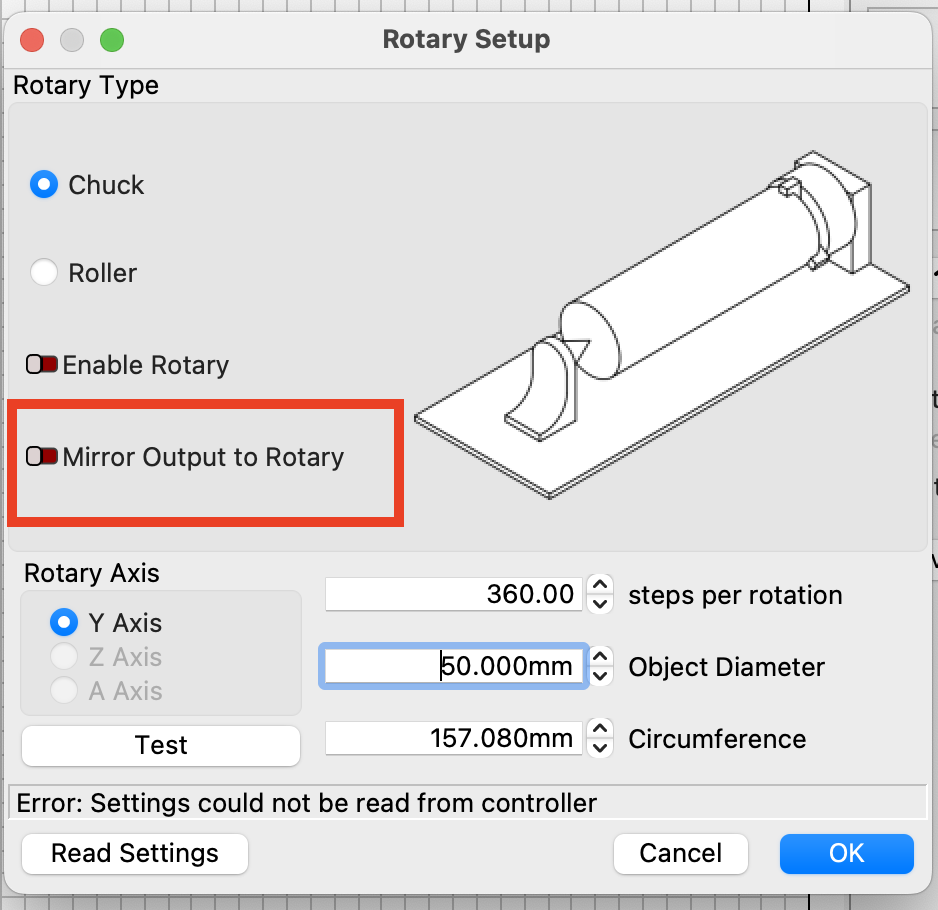The width and height of the screenshot is (938, 910).
Task: Decrease Object Diameter with down arrow
Action: [x=600, y=676]
